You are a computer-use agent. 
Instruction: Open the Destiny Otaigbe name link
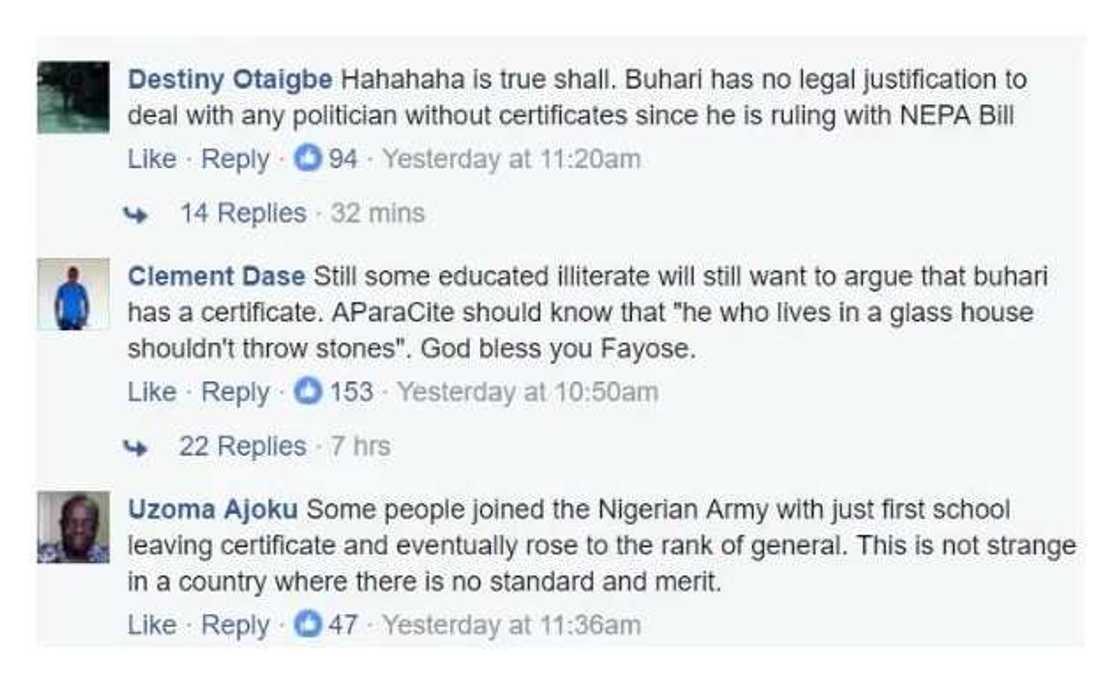click(231, 79)
